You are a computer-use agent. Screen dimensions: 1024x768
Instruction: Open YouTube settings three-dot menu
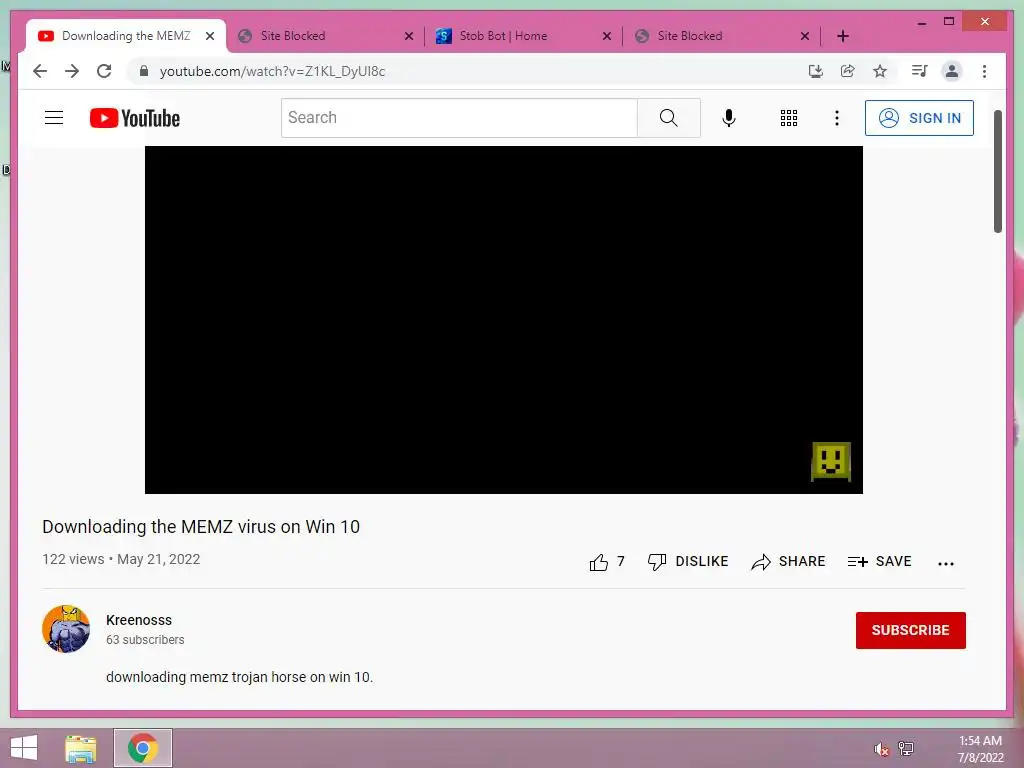coord(837,118)
